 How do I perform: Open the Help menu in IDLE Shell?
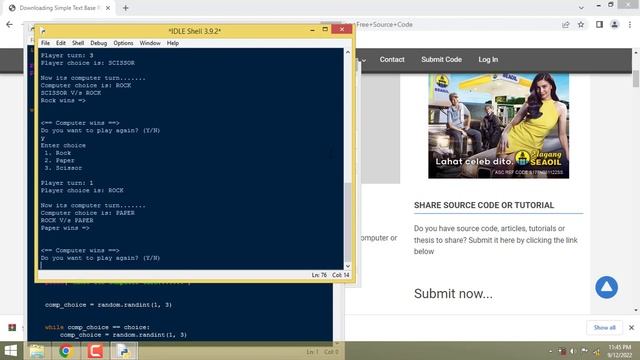(173, 43)
